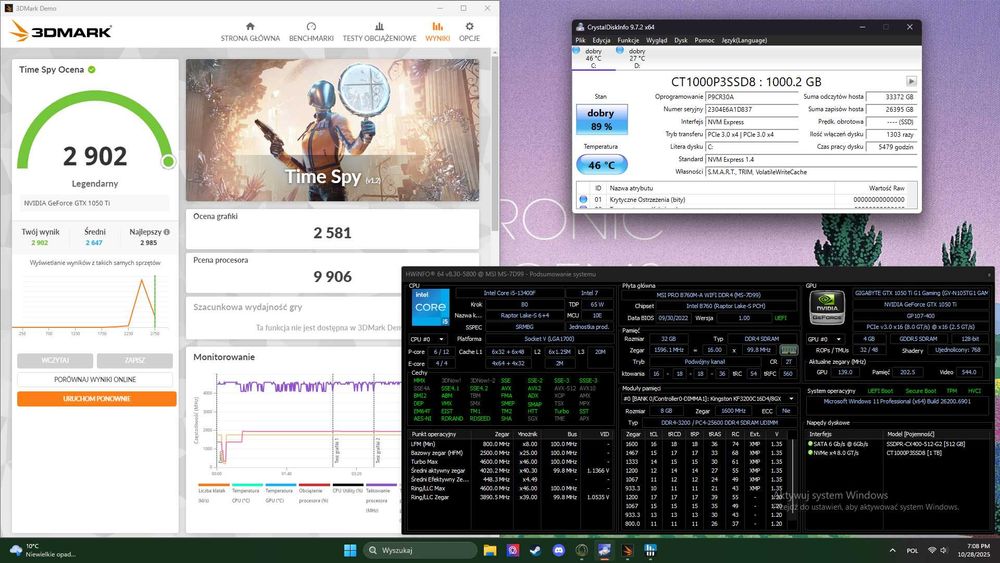Click the green score gauge end dot
The image size is (1000, 563).
(168, 161)
